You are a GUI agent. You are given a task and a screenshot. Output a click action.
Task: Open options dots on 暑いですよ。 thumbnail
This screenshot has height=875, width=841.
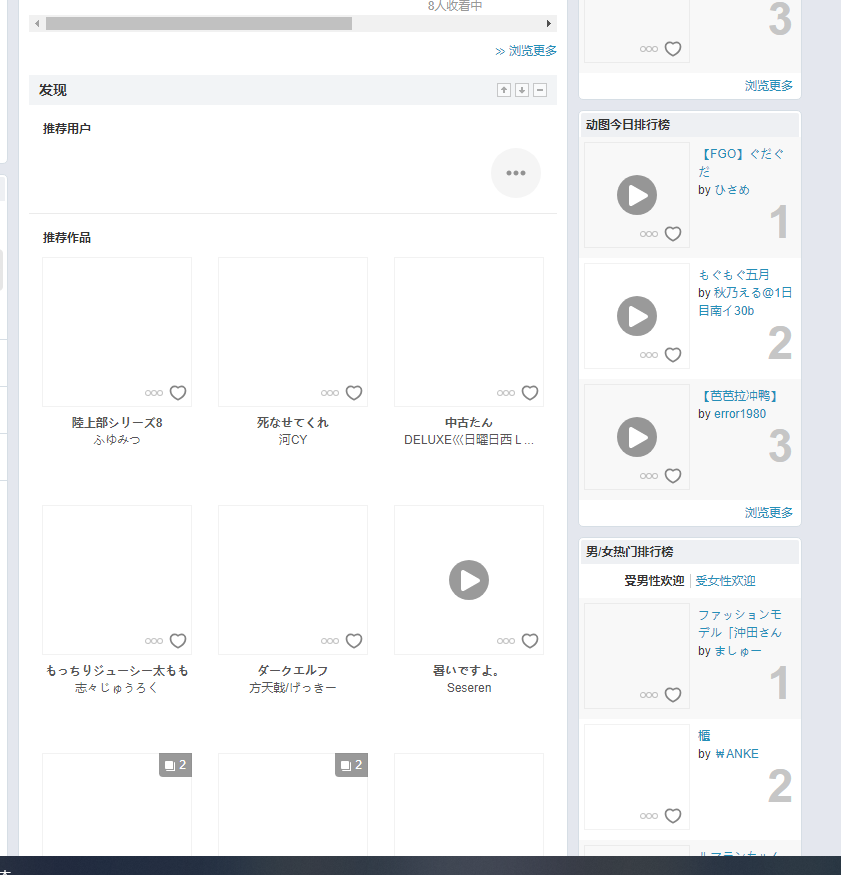[506, 641]
